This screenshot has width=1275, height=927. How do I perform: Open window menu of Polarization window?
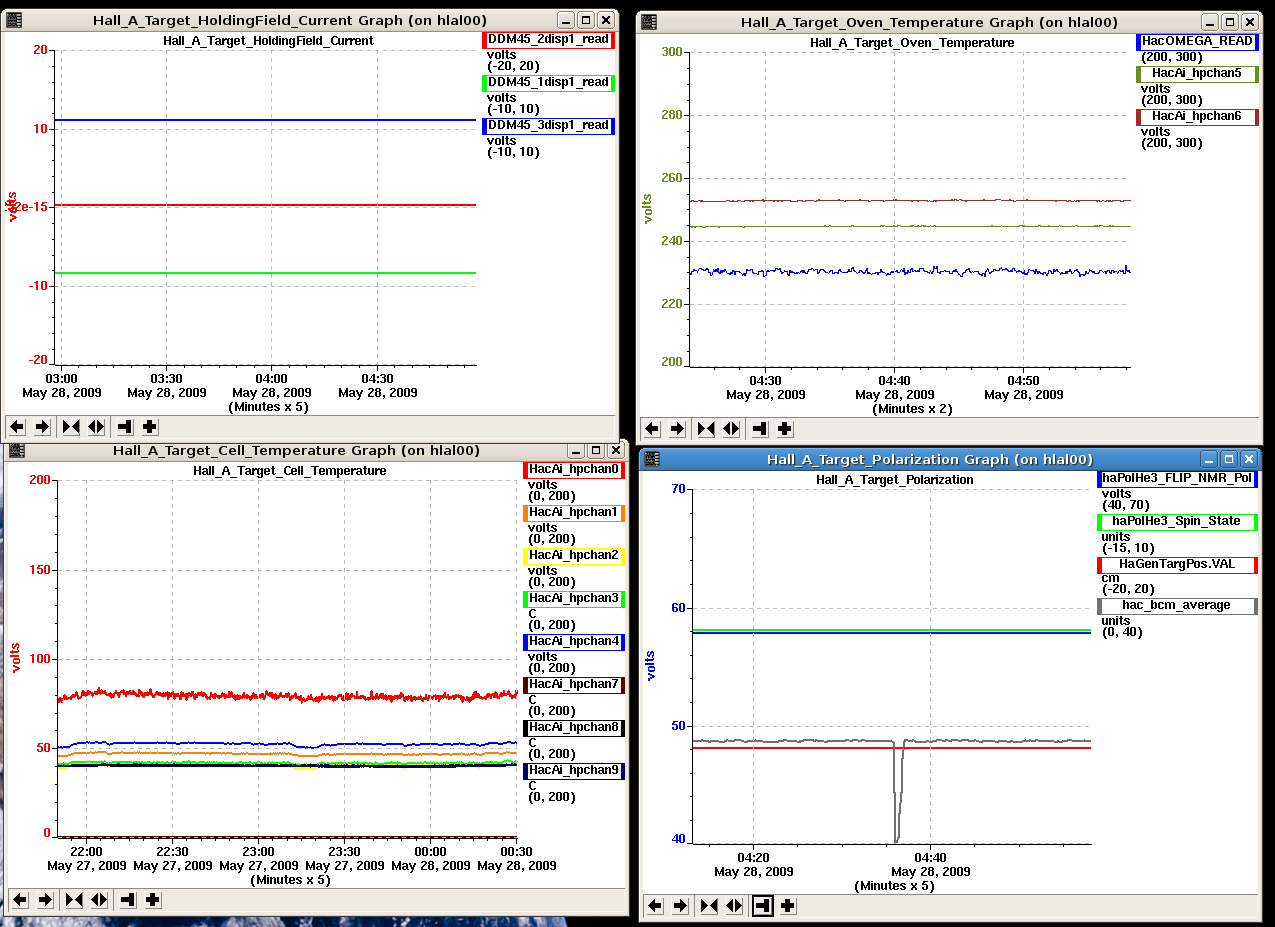[x=651, y=460]
